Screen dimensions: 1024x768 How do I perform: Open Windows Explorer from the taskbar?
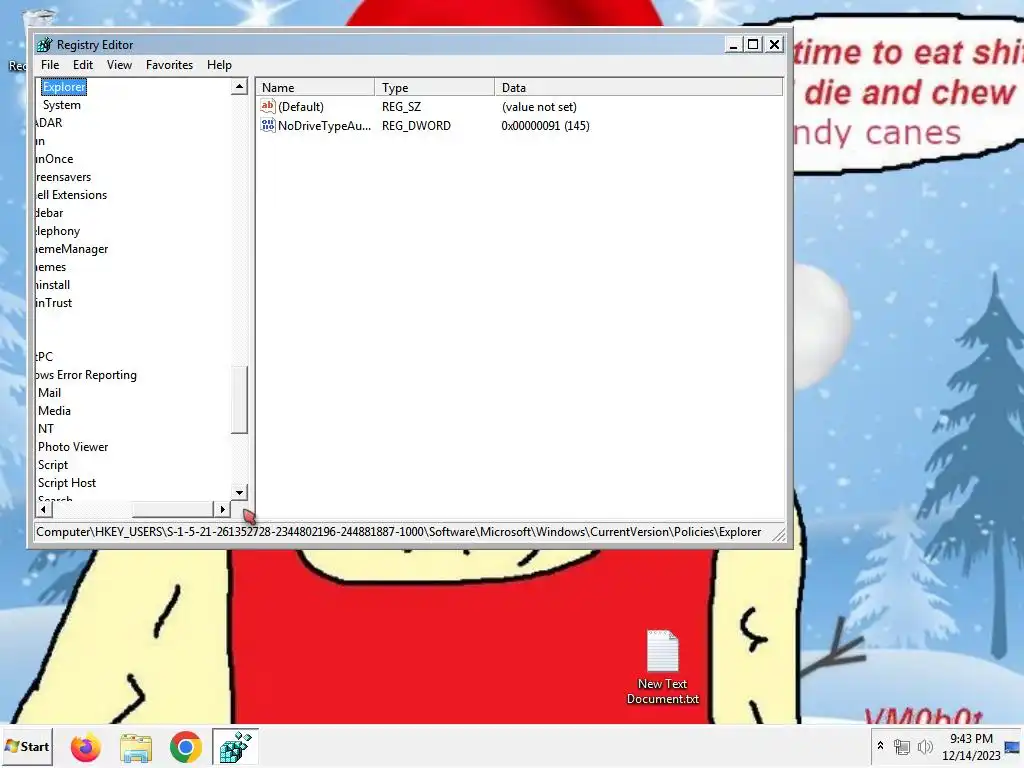136,747
